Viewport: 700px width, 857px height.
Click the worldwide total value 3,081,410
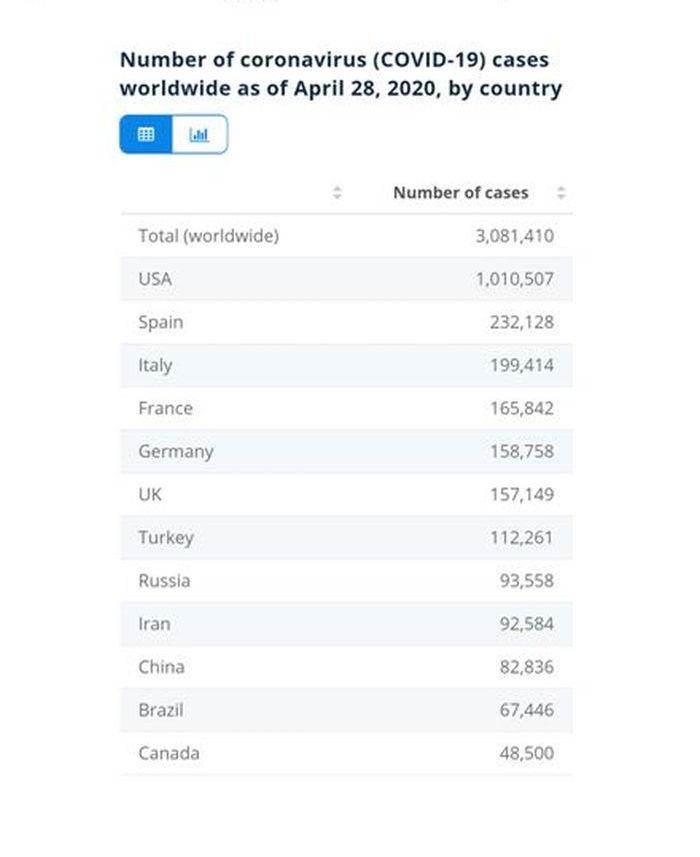coord(515,236)
